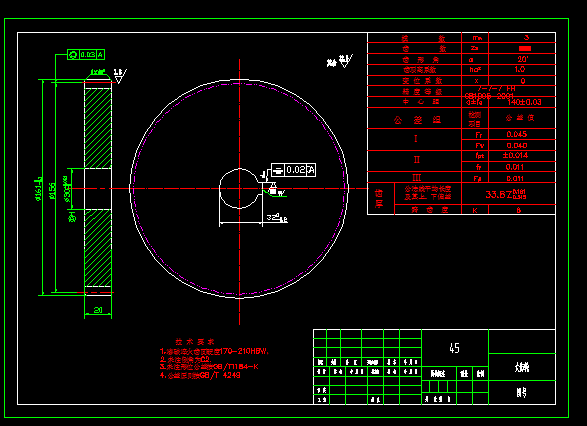
Task: Click the 'K' symbol in the bottom table row
Action: coord(475,210)
